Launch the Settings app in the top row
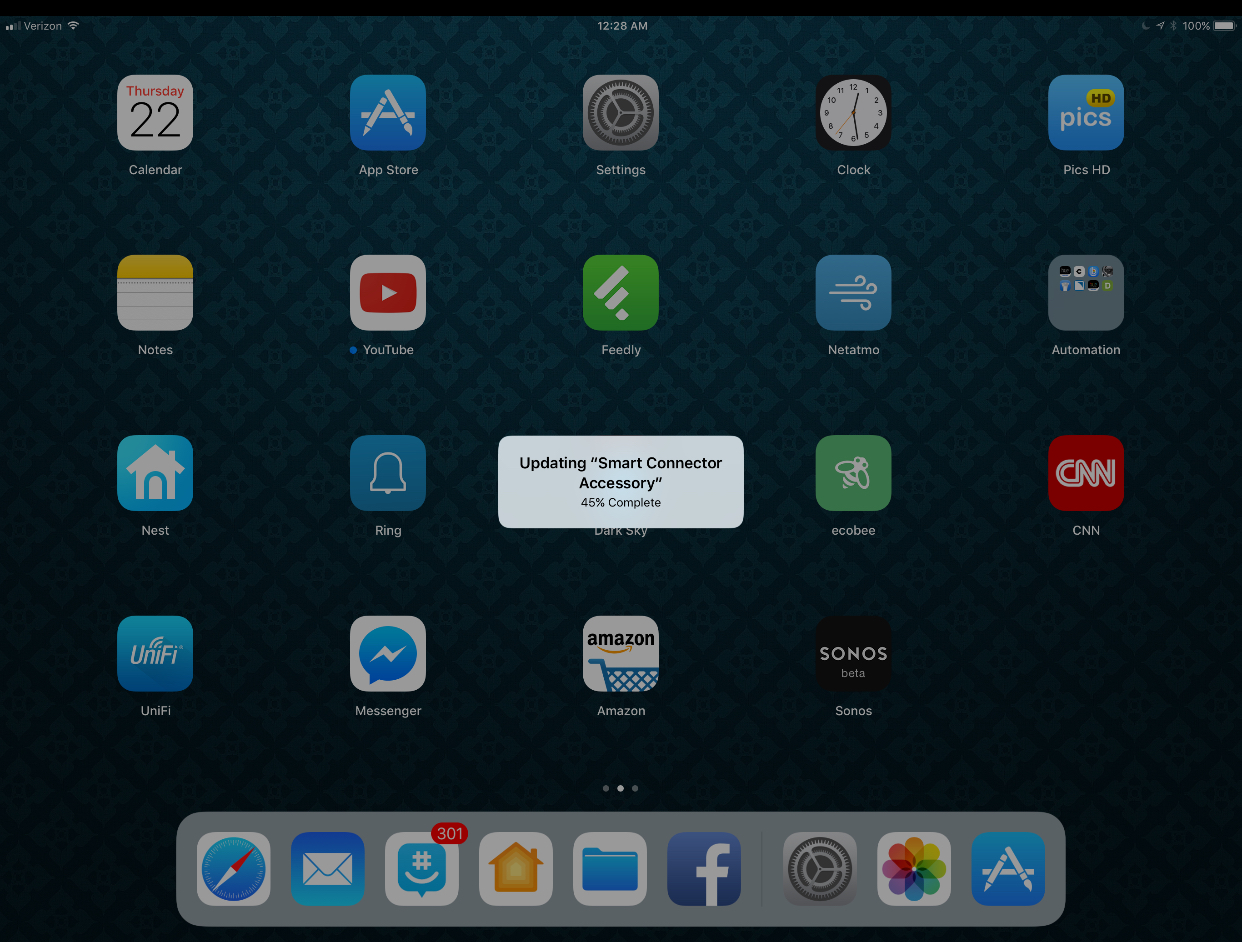Viewport: 1242px width, 942px height. [x=621, y=113]
